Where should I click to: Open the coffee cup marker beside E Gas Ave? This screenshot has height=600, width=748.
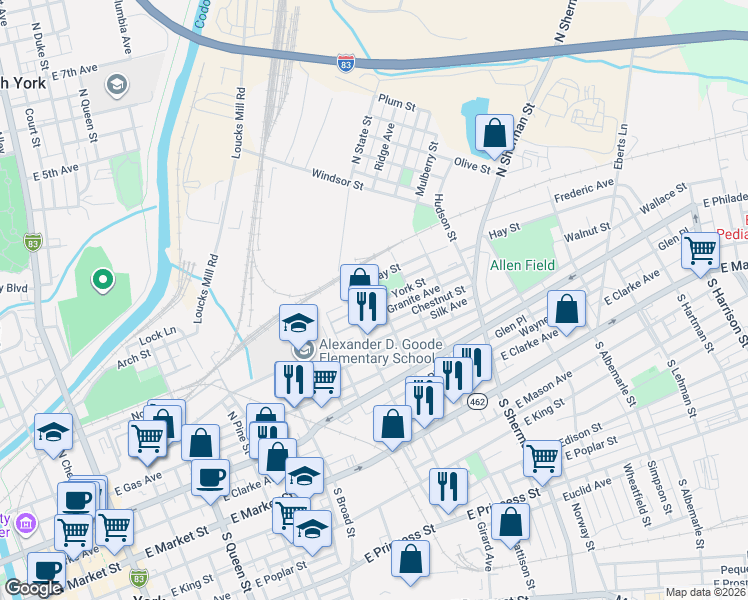[x=210, y=479]
